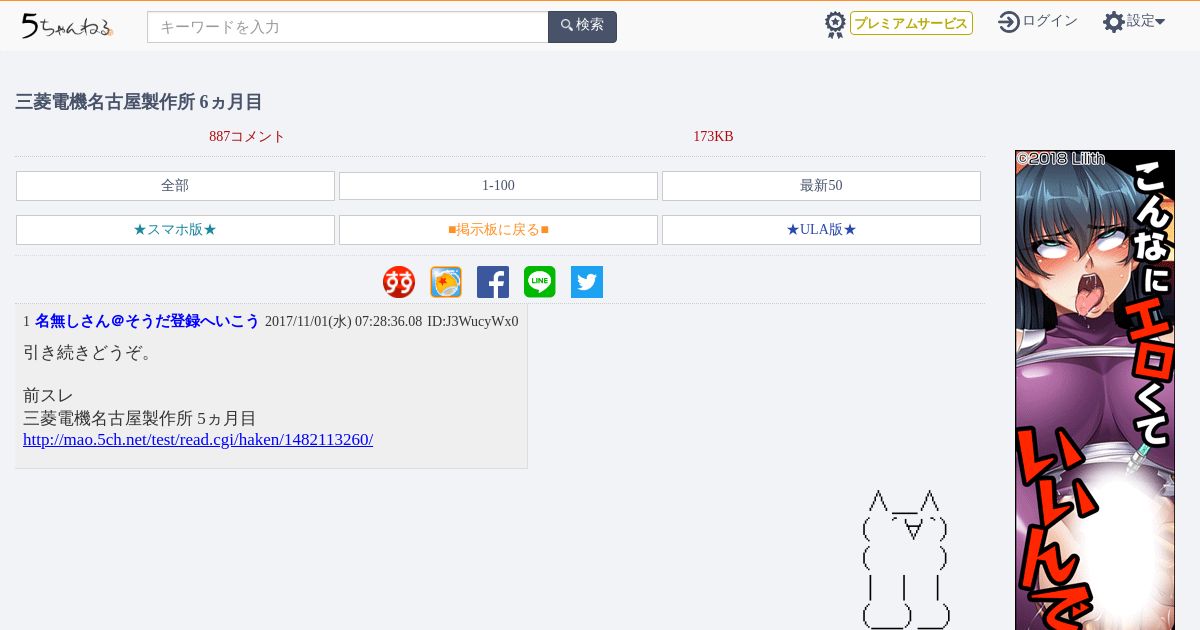Click the settings gear icon
Viewport: 1200px width, 630px height.
coord(1113,21)
